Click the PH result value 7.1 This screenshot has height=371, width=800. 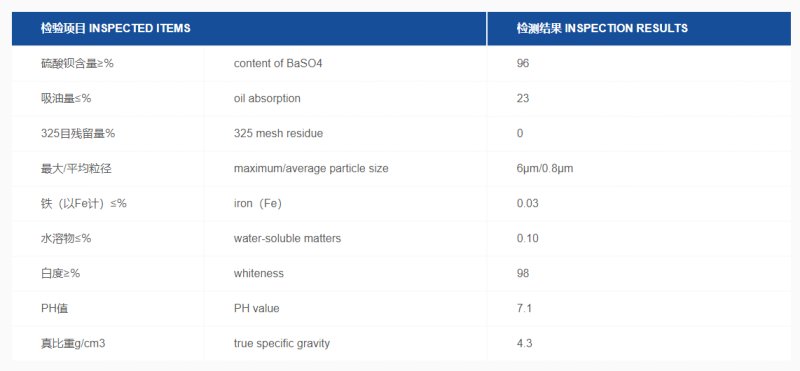524,308
